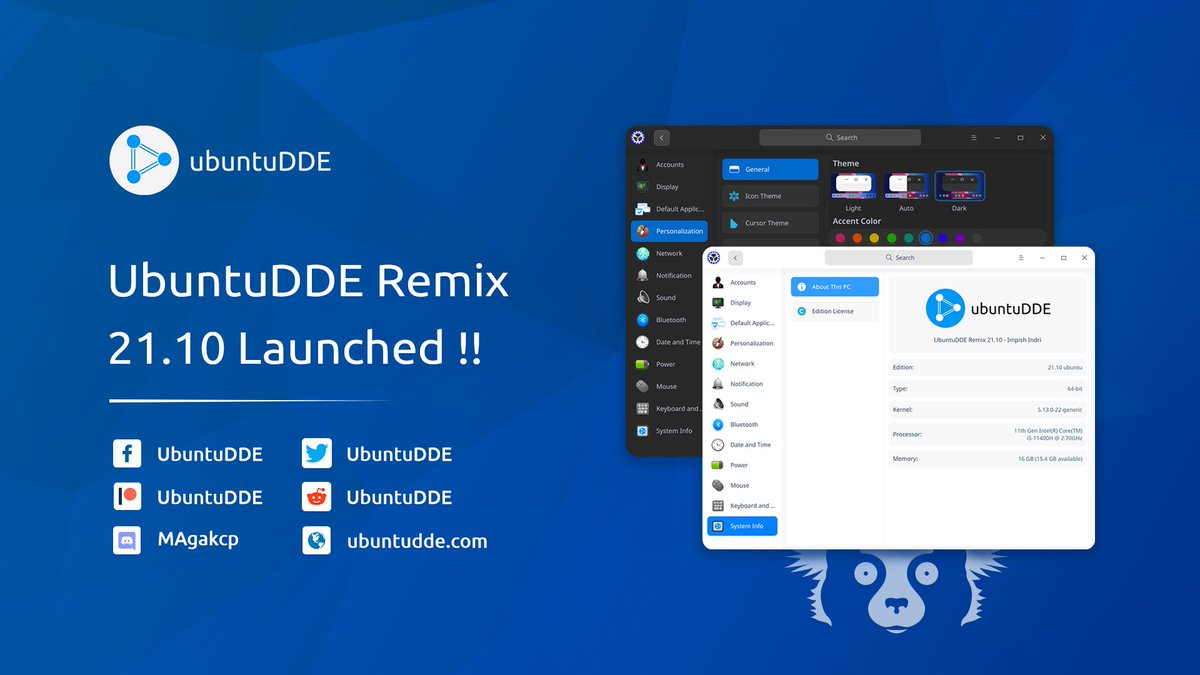
Task: Maximize the dark settings window
Action: point(1020,137)
